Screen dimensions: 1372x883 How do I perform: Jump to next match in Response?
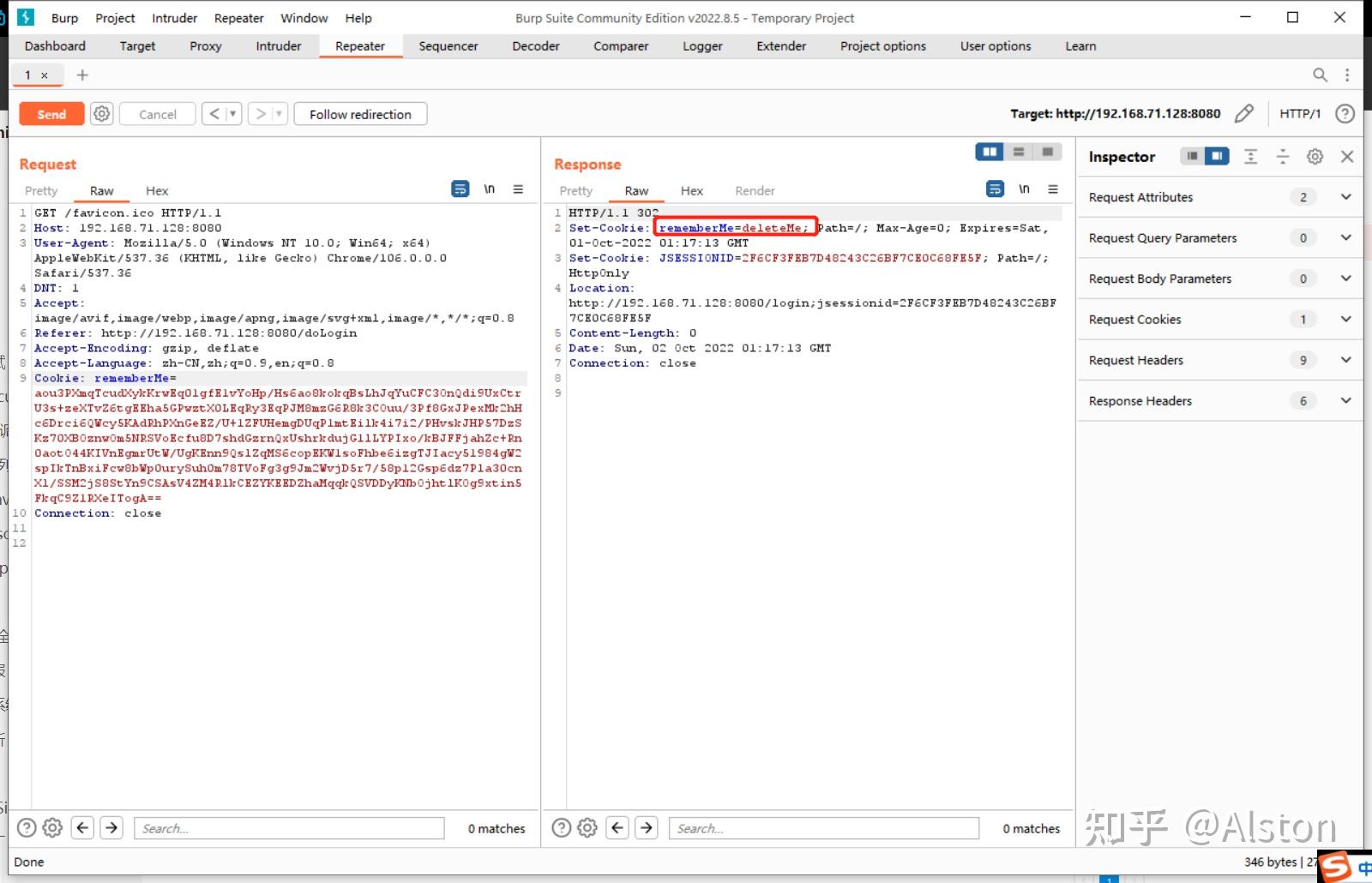647,827
